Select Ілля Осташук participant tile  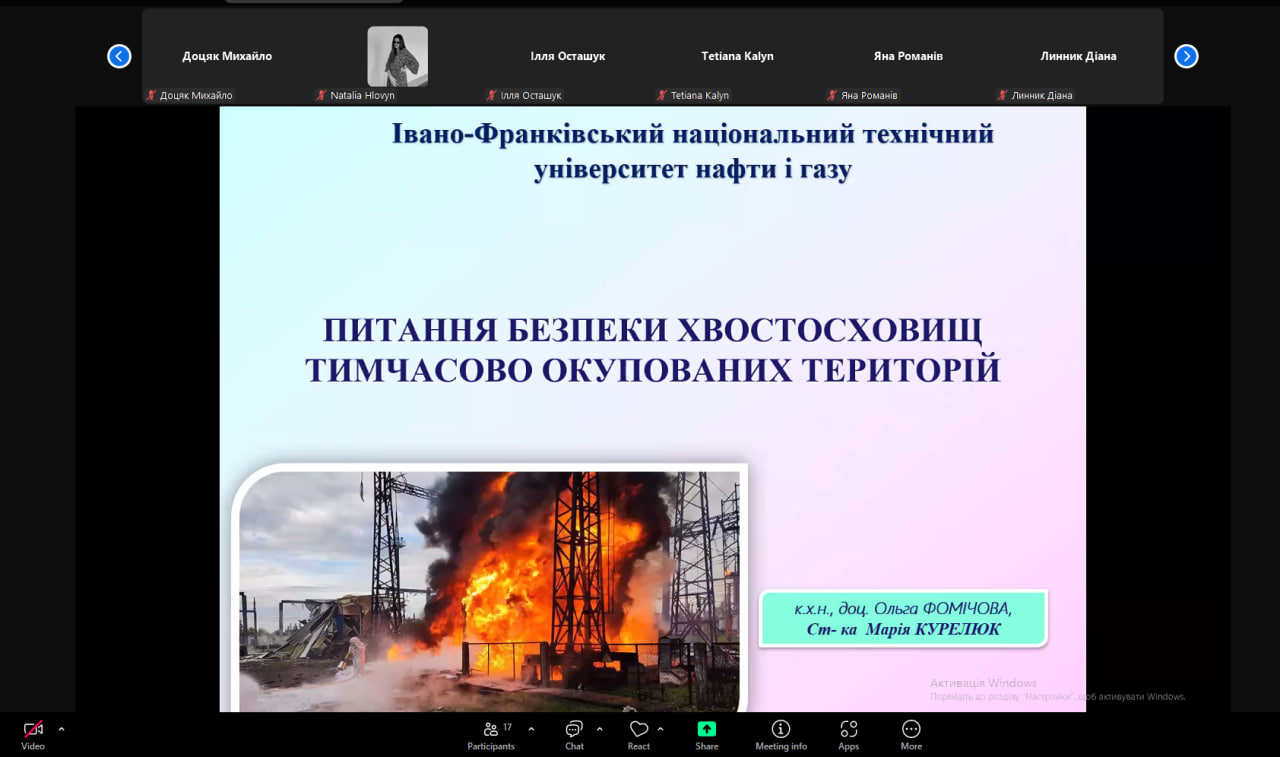tap(567, 56)
